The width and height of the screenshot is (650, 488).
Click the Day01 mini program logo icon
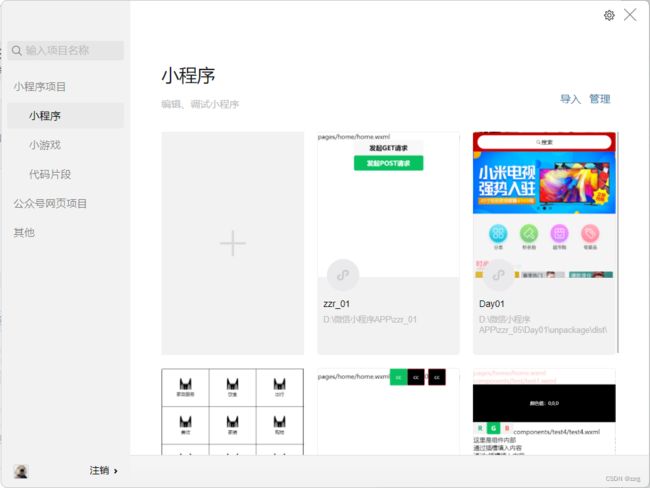coord(499,275)
